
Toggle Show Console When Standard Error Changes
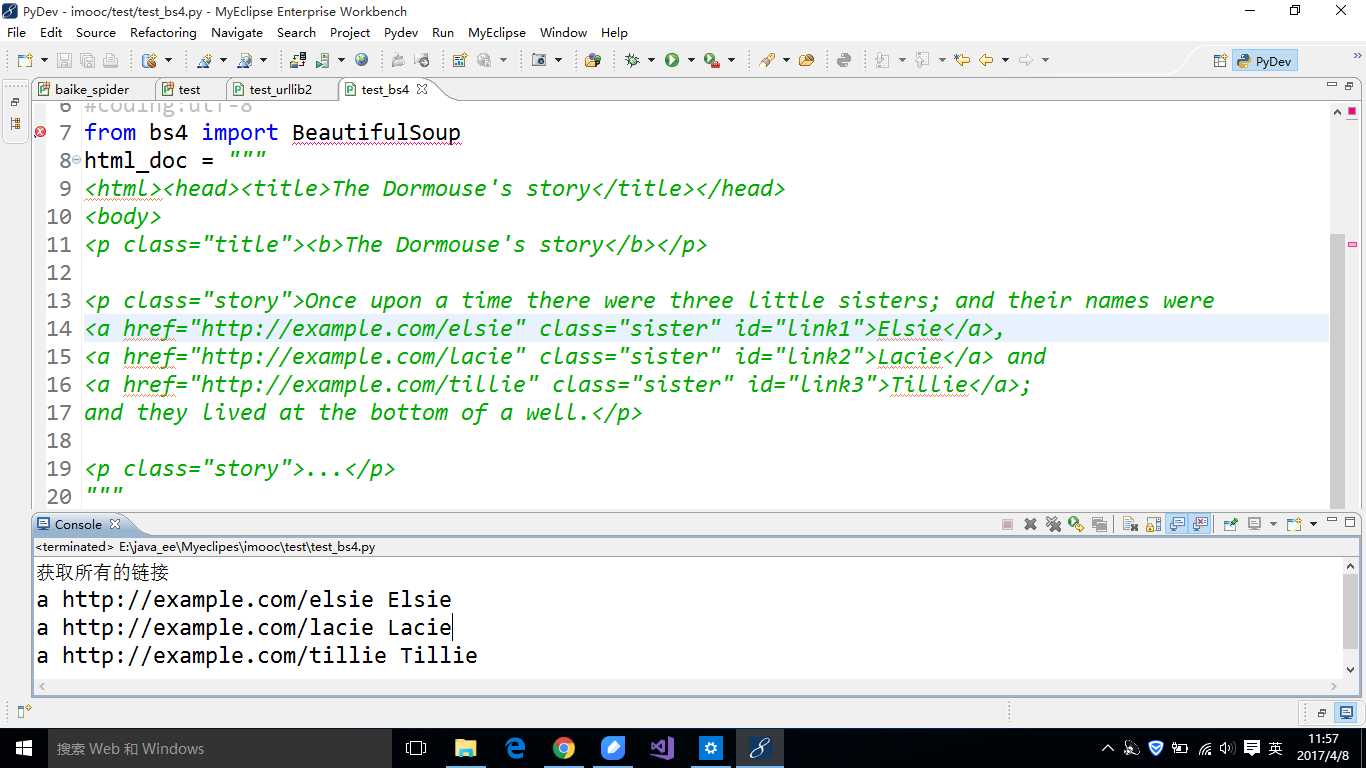click(x=1200, y=524)
